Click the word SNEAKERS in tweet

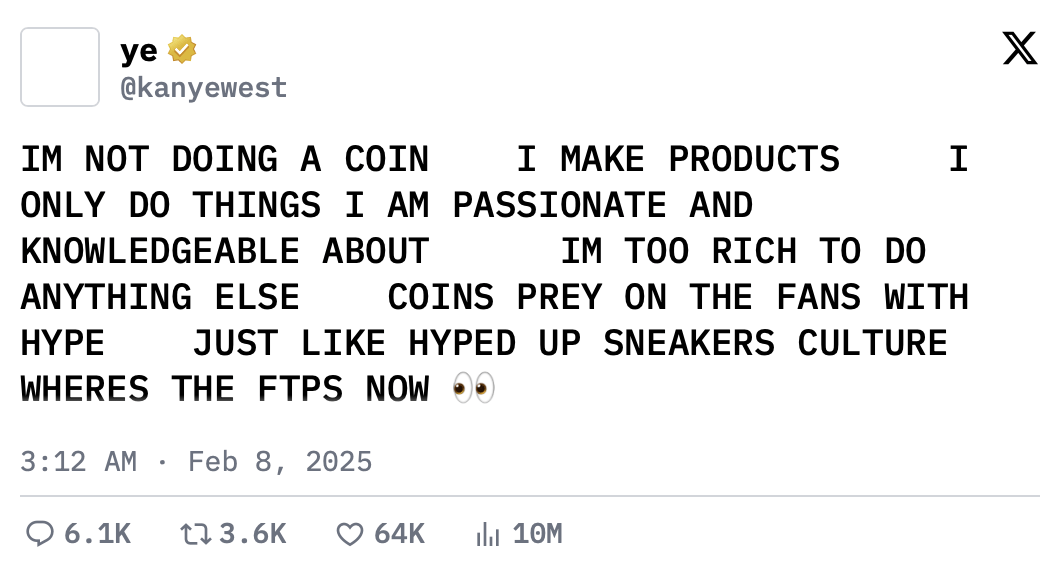coord(689,343)
